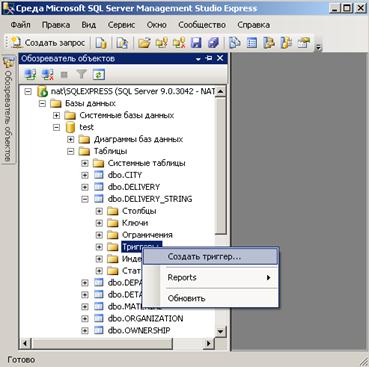Open the Сервис menu

tap(121, 25)
